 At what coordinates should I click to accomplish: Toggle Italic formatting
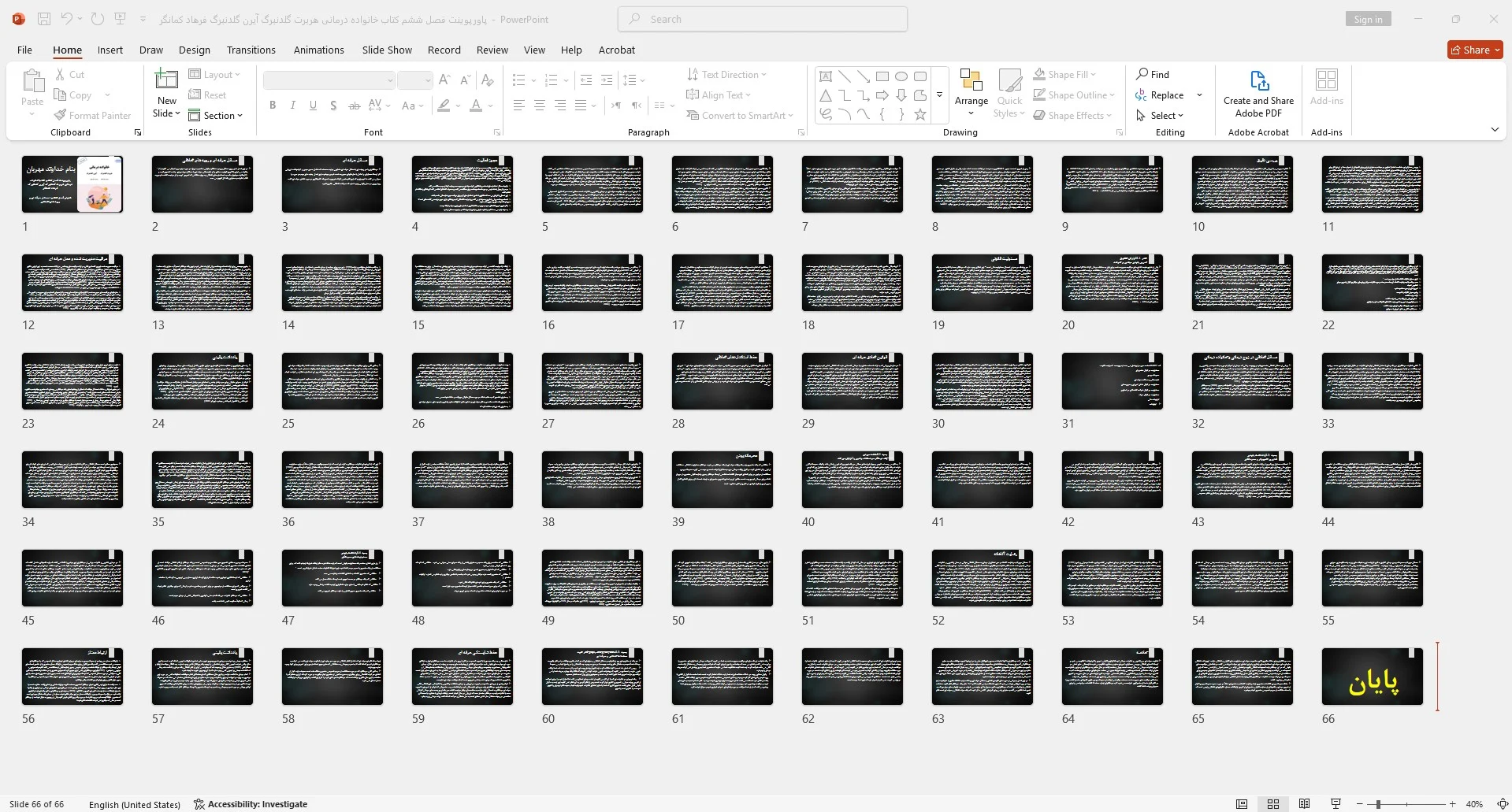(293, 106)
